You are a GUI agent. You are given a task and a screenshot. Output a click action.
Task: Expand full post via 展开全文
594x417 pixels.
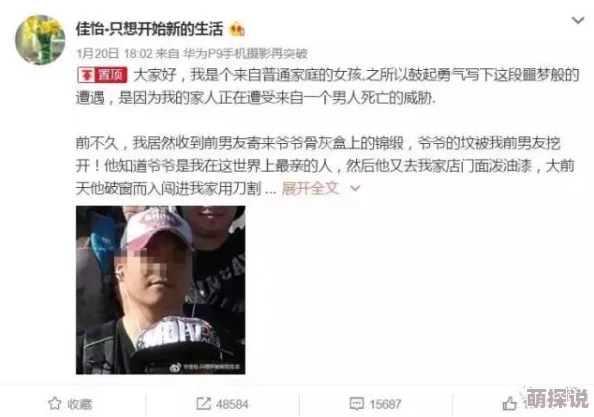[x=310, y=188]
